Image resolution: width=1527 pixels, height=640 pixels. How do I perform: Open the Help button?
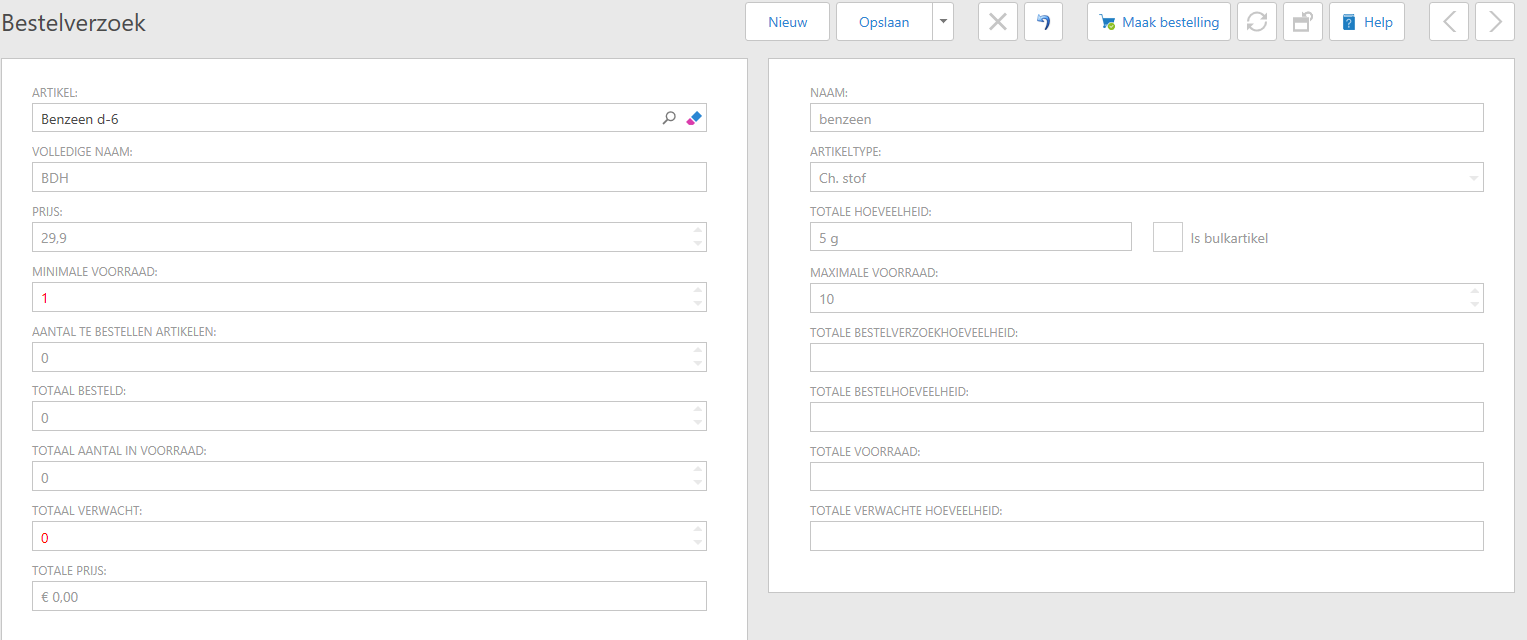(1367, 22)
